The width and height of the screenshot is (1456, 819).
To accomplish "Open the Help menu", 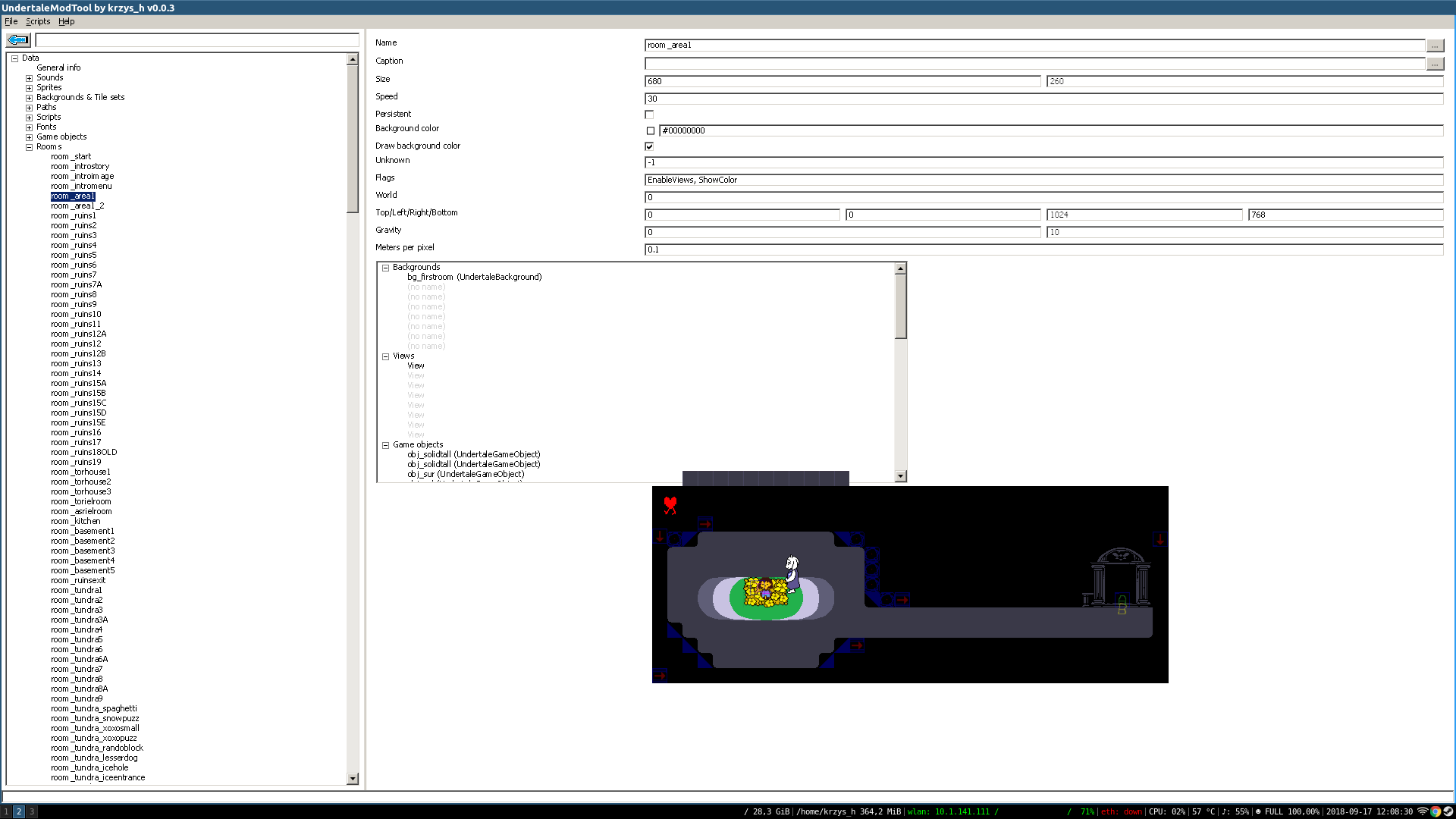I will (x=66, y=21).
